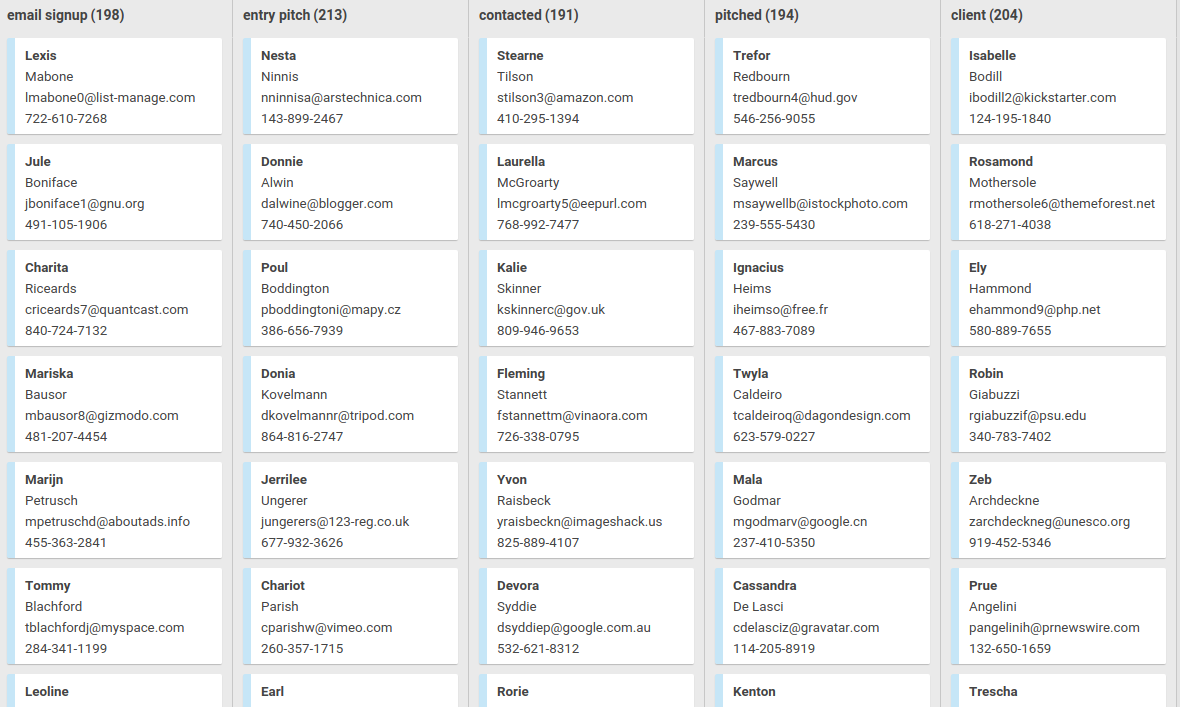This screenshot has height=707, width=1180.
Task: Click the client (204) column header
Action: point(996,15)
